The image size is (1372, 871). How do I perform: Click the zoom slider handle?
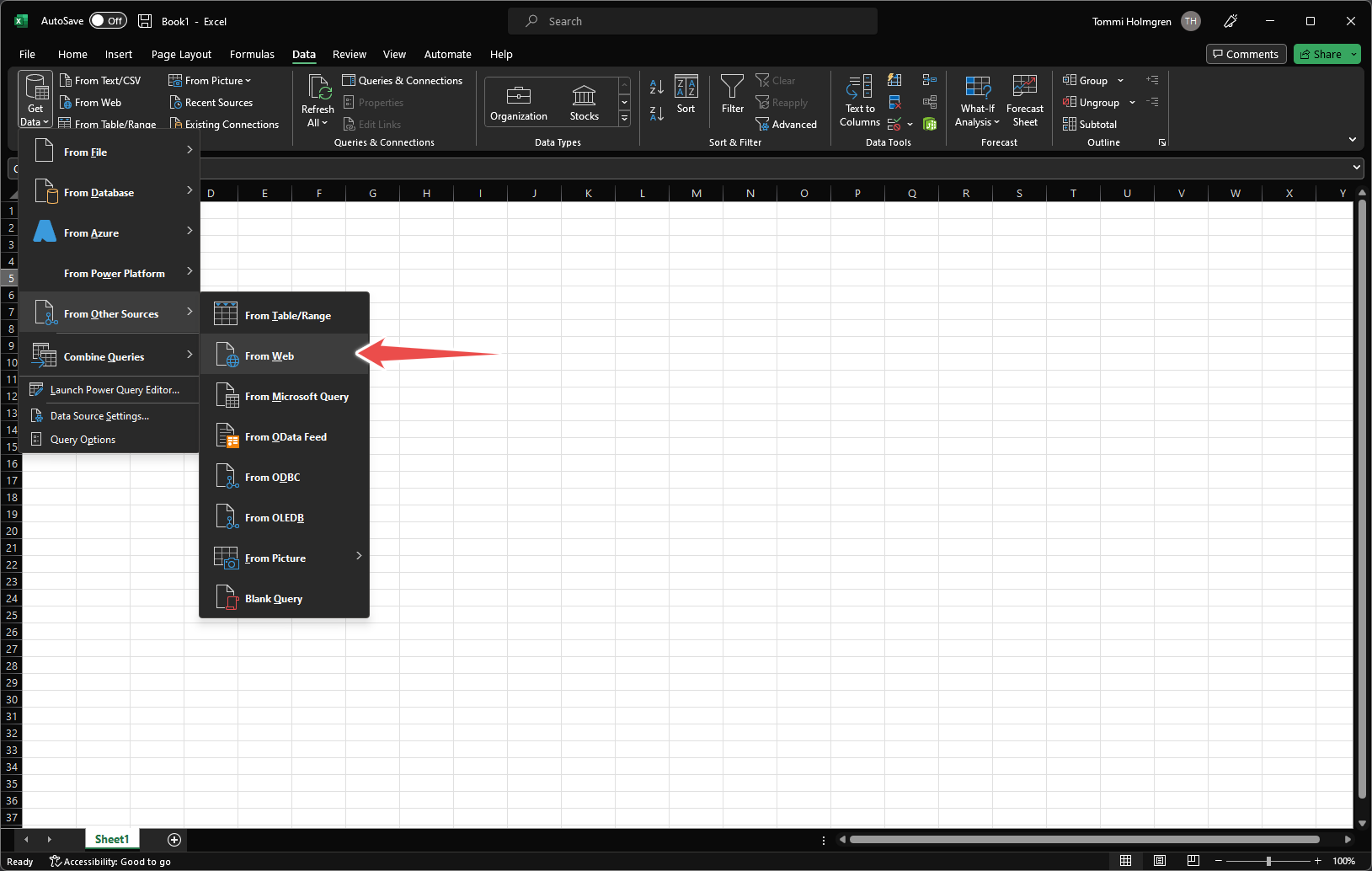coord(1268,861)
